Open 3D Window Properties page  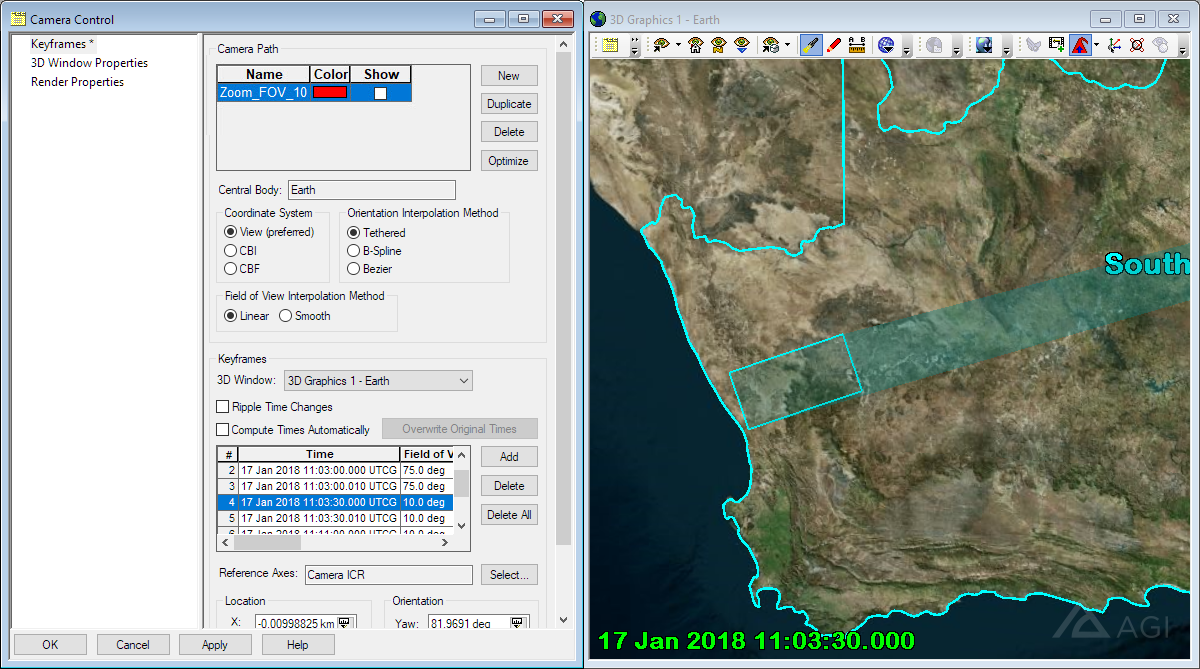(x=89, y=63)
